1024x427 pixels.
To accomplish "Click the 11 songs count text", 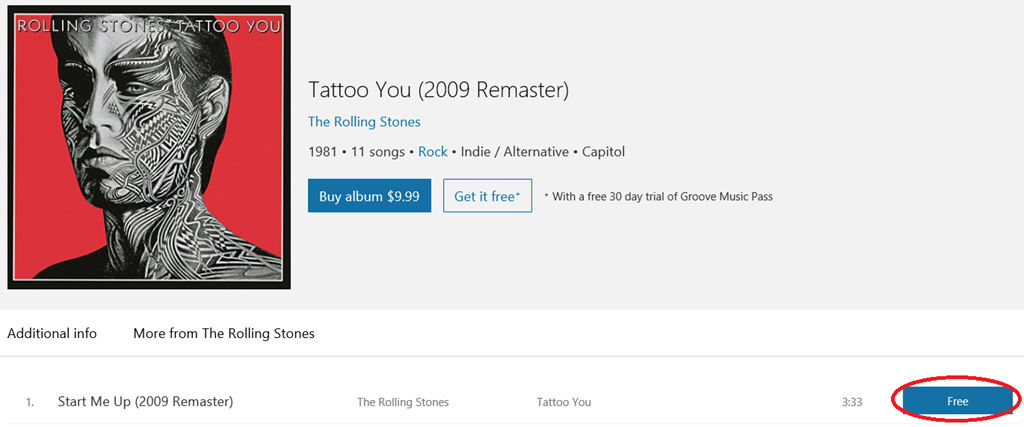I will 377,152.
